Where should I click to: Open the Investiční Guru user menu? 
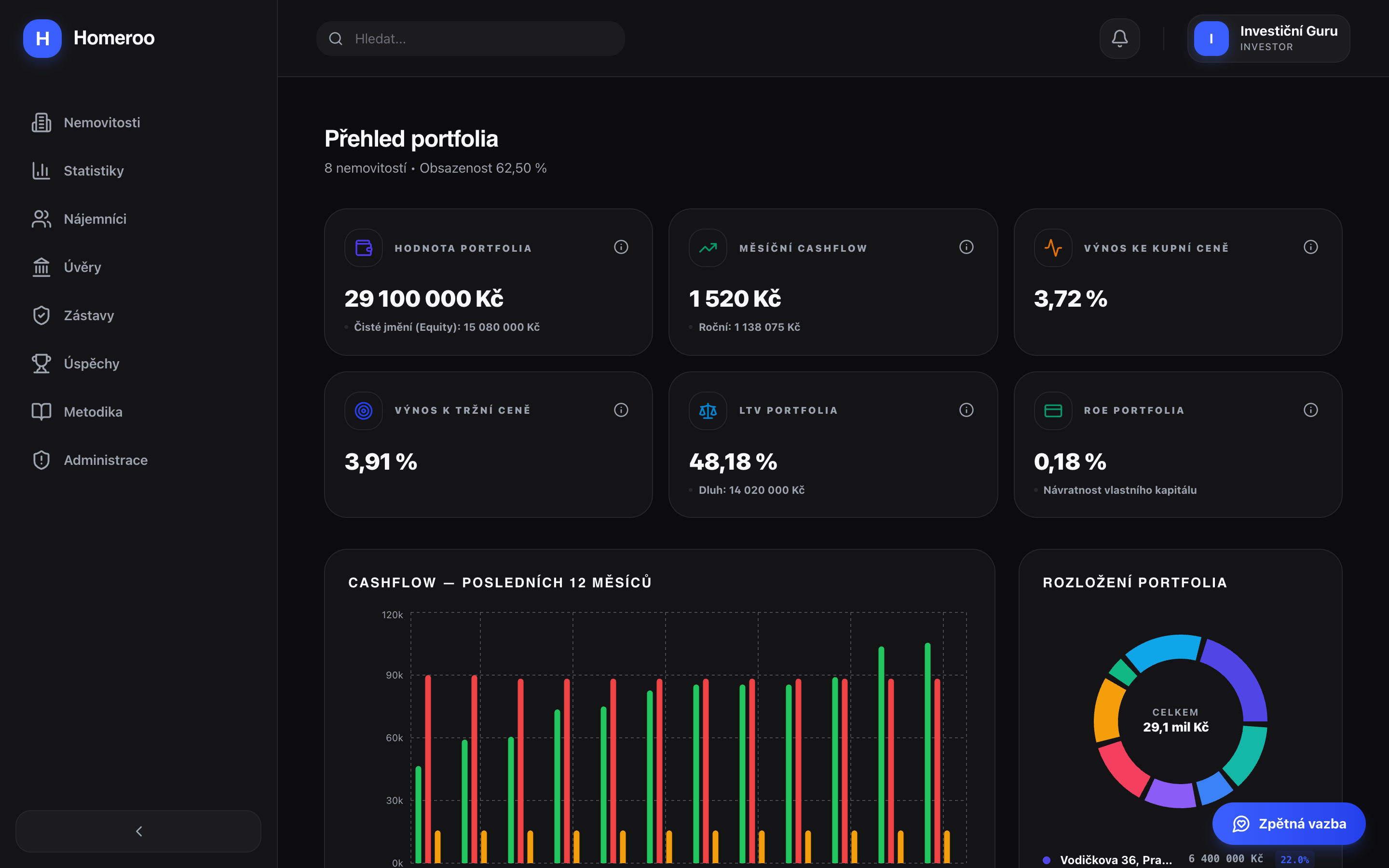(x=1268, y=39)
